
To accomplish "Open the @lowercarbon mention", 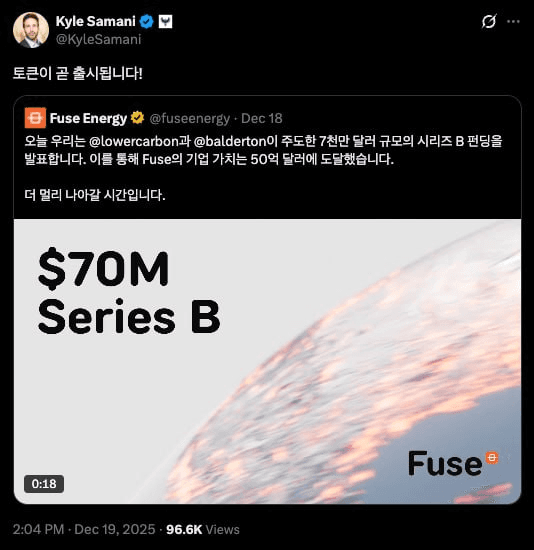I will click(x=134, y=141).
